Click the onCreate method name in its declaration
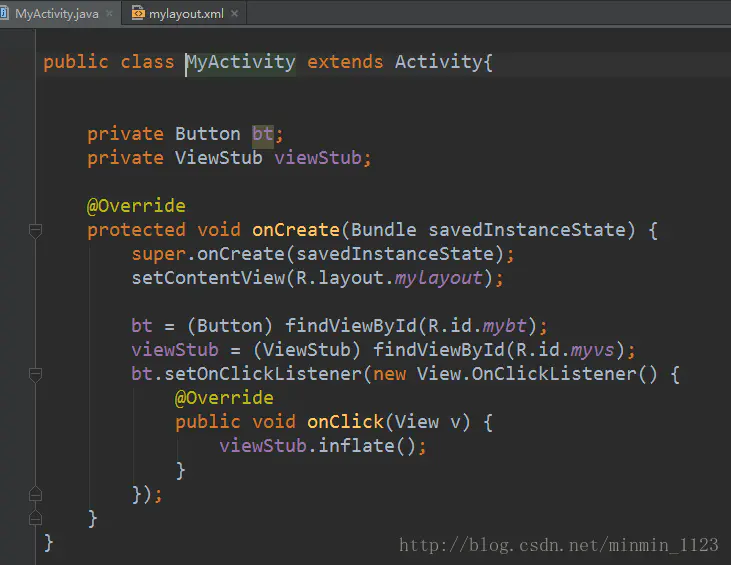Viewport: 731px width, 565px height. click(296, 230)
